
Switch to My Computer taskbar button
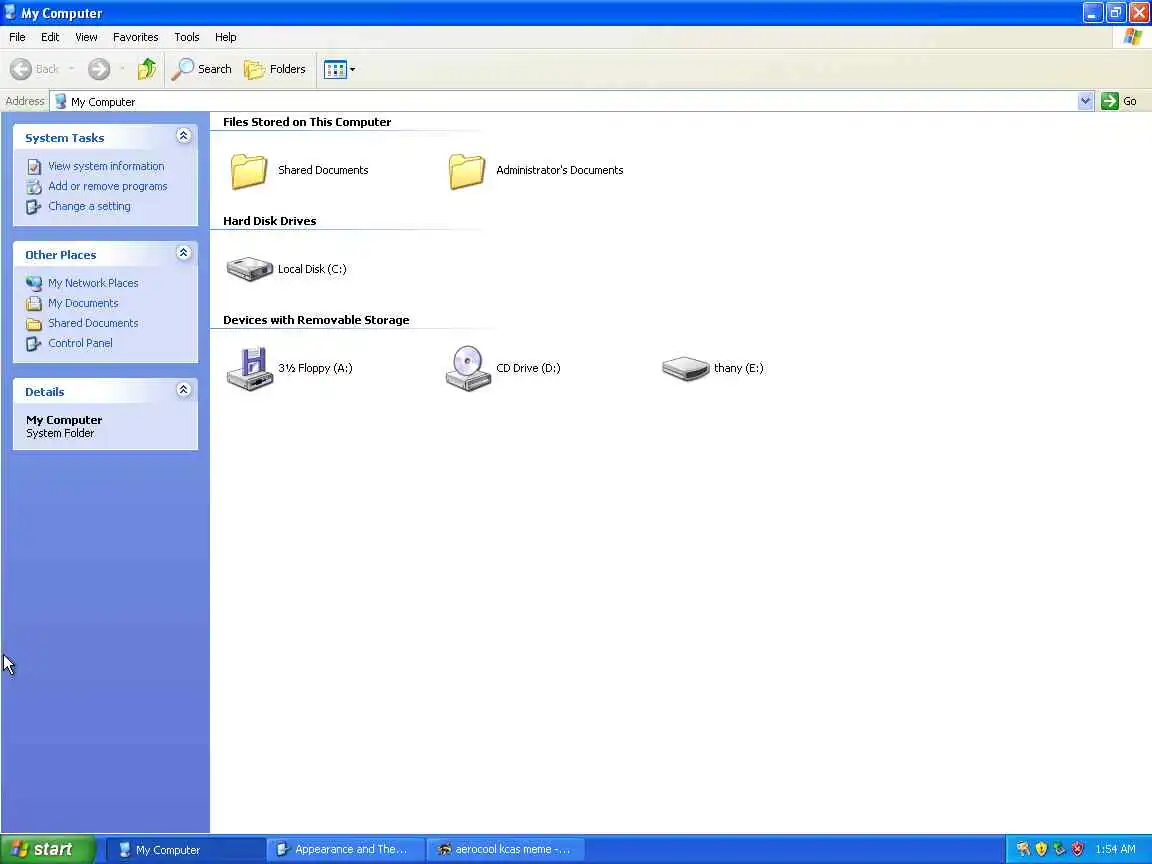(x=186, y=849)
